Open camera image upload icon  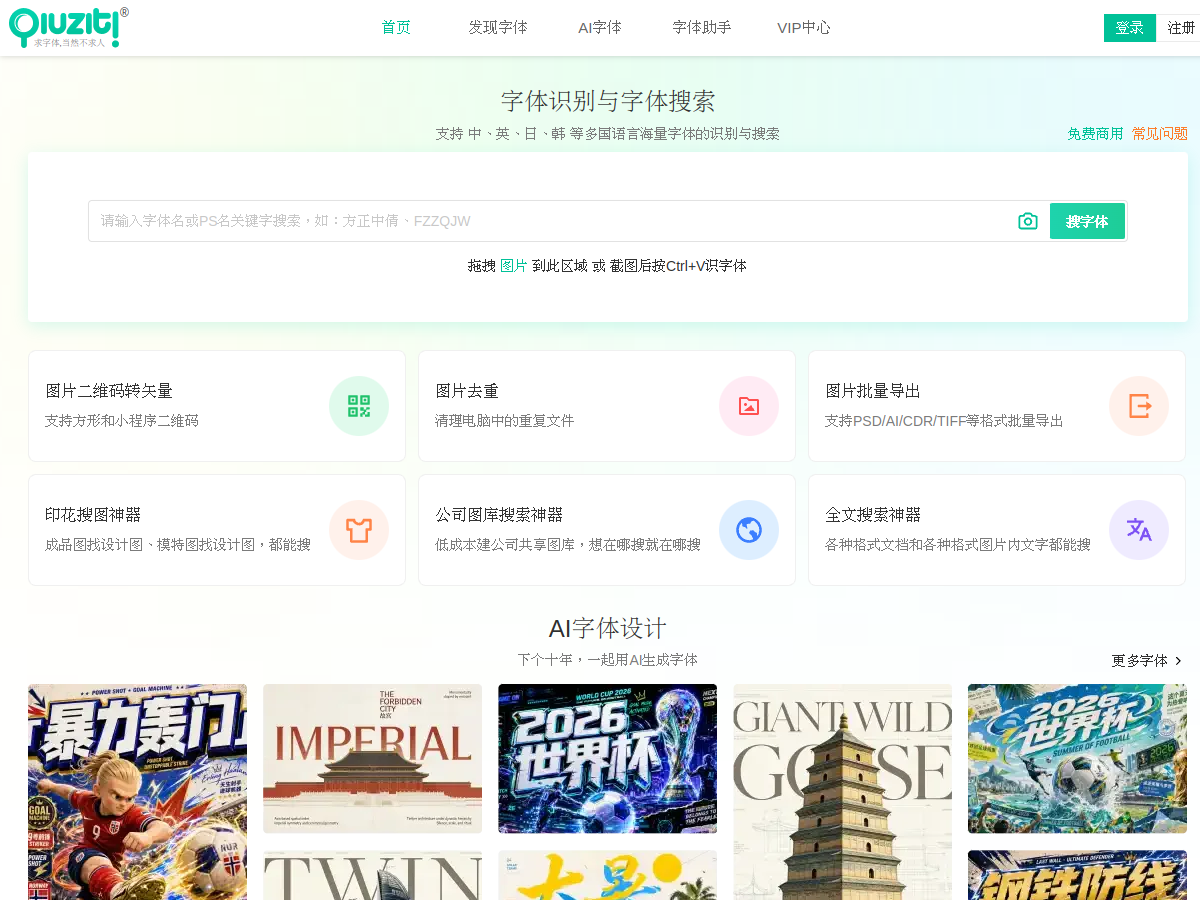[x=1028, y=221]
